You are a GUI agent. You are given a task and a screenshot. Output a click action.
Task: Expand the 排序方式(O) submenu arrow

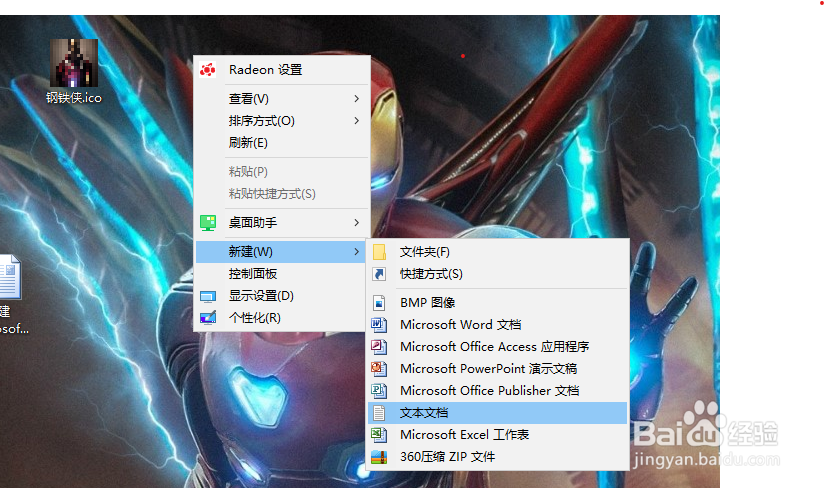tap(357, 121)
